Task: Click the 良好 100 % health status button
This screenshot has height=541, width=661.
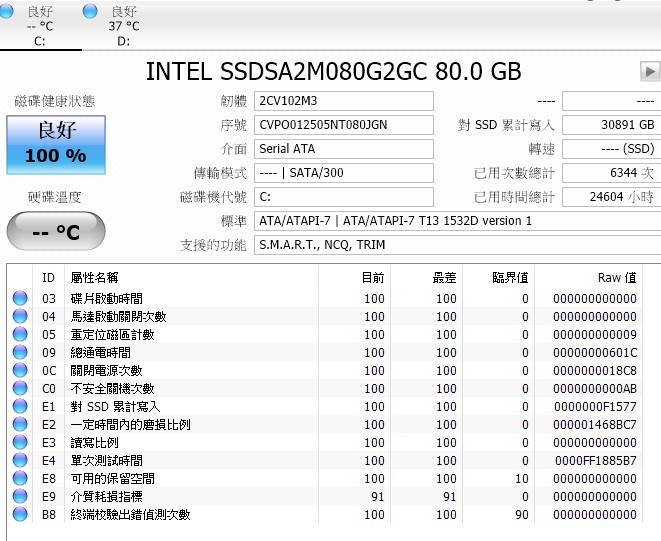Action: 56,145
